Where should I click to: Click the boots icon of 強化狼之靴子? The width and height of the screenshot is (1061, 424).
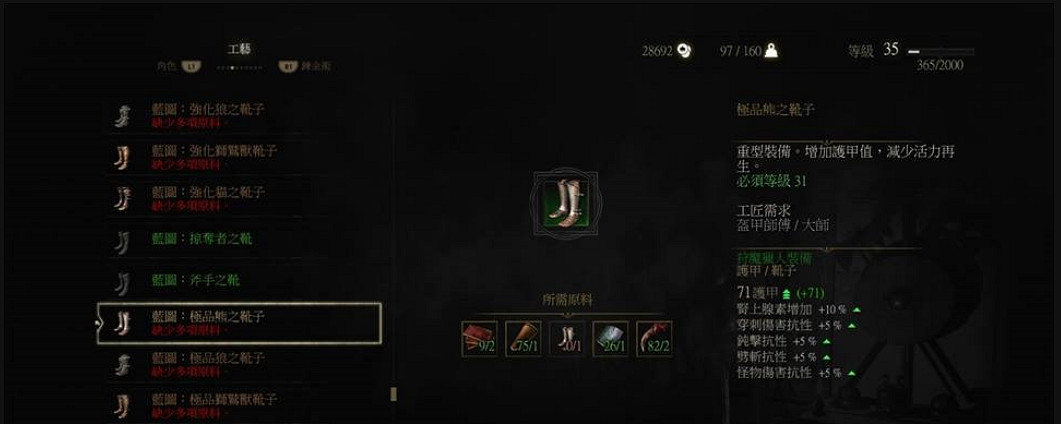coord(122,116)
